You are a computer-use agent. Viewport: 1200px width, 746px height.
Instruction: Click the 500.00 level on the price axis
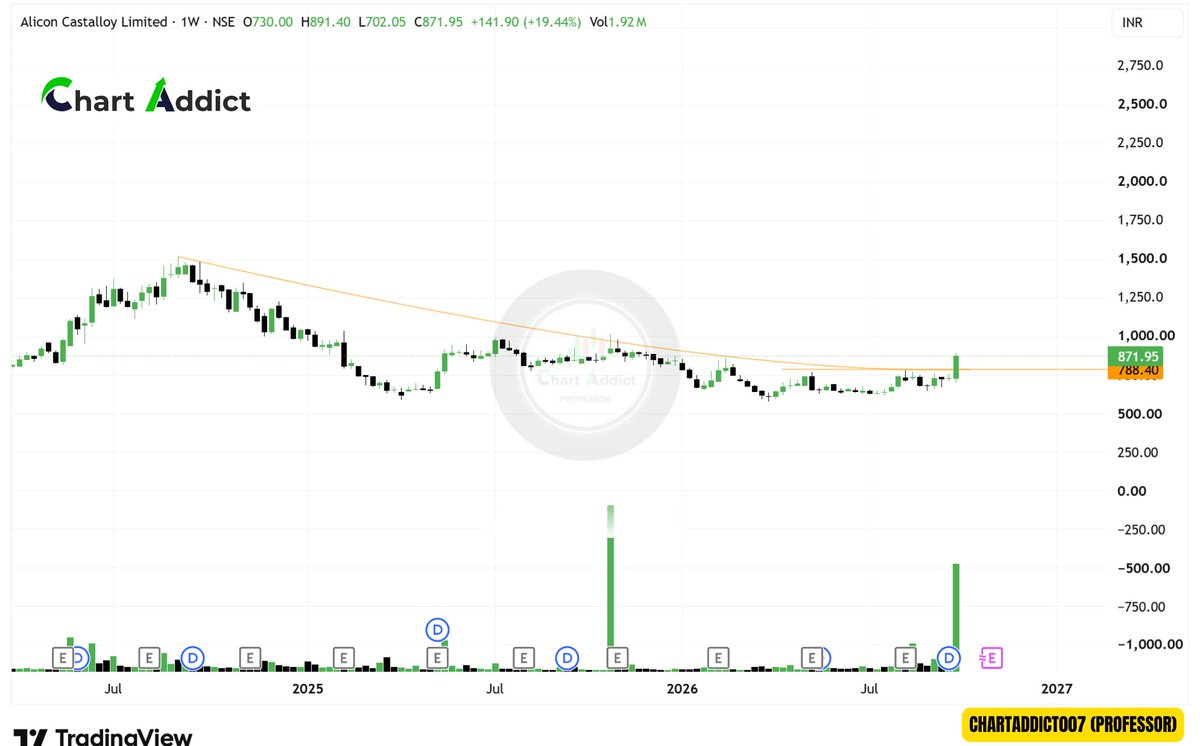point(1141,413)
